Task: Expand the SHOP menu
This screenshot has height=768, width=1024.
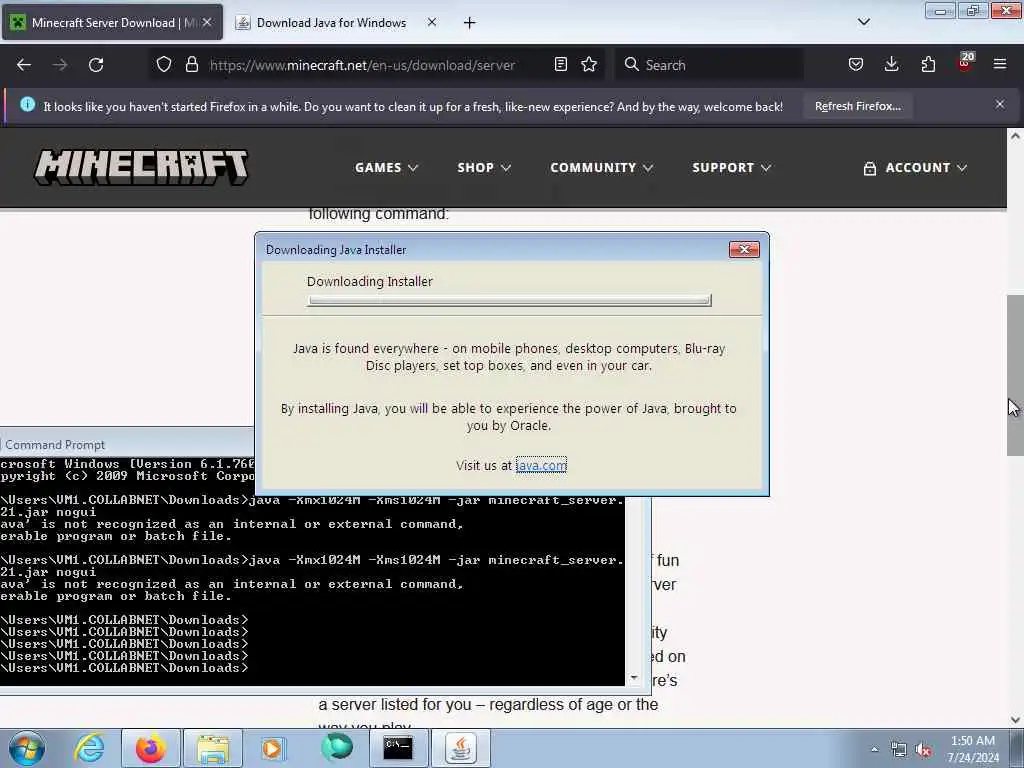Action: [484, 168]
